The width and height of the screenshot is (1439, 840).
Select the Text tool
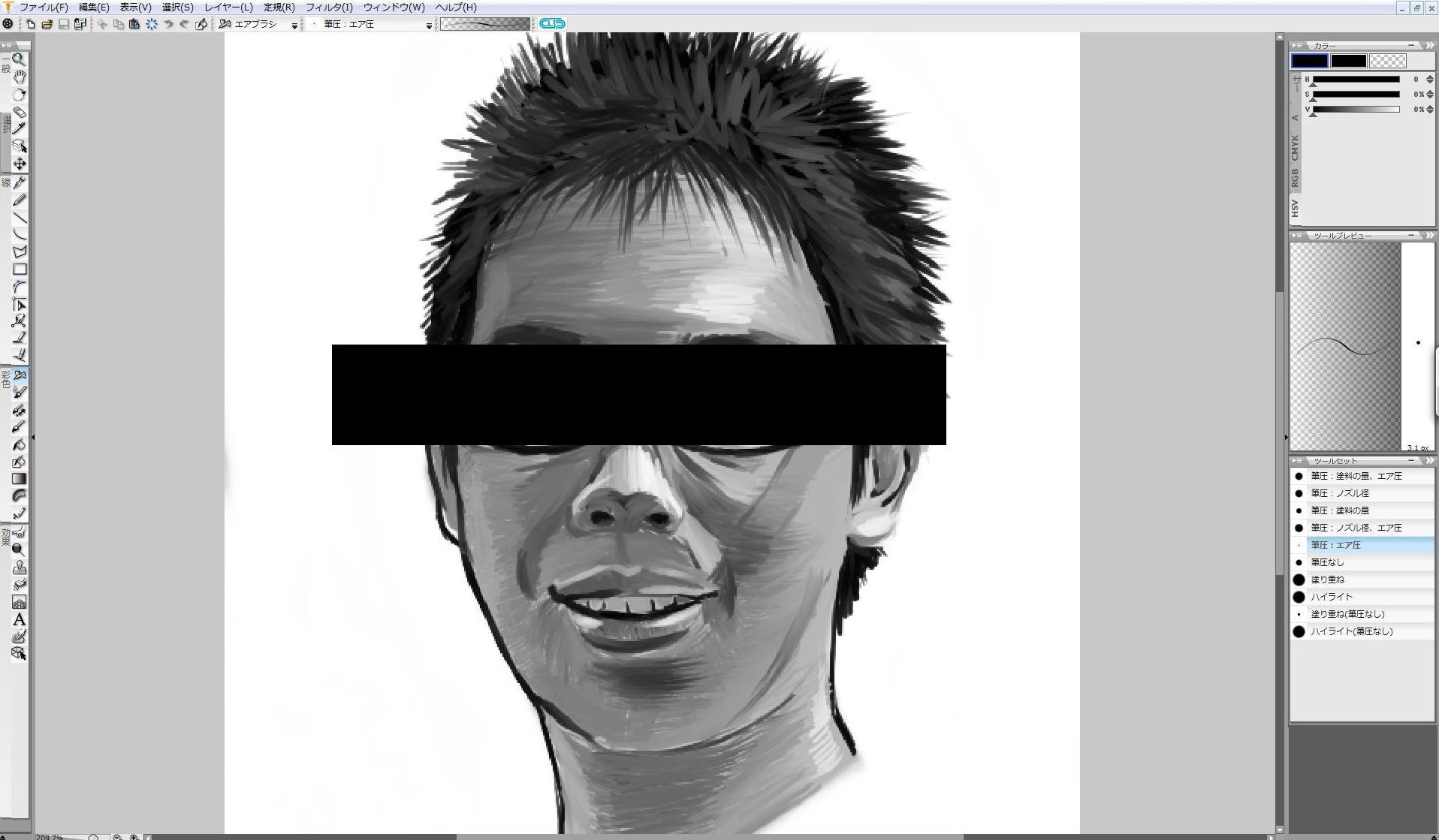[19, 619]
